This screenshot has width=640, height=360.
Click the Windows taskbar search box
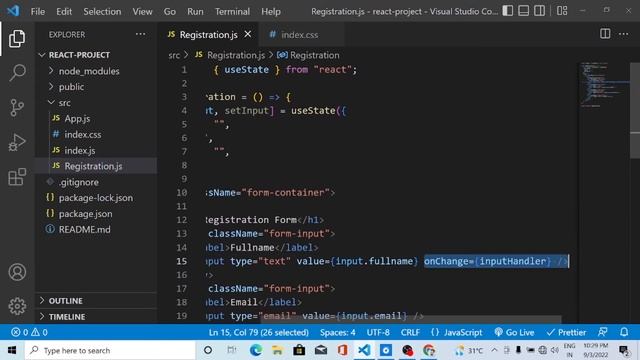click(x=110, y=350)
